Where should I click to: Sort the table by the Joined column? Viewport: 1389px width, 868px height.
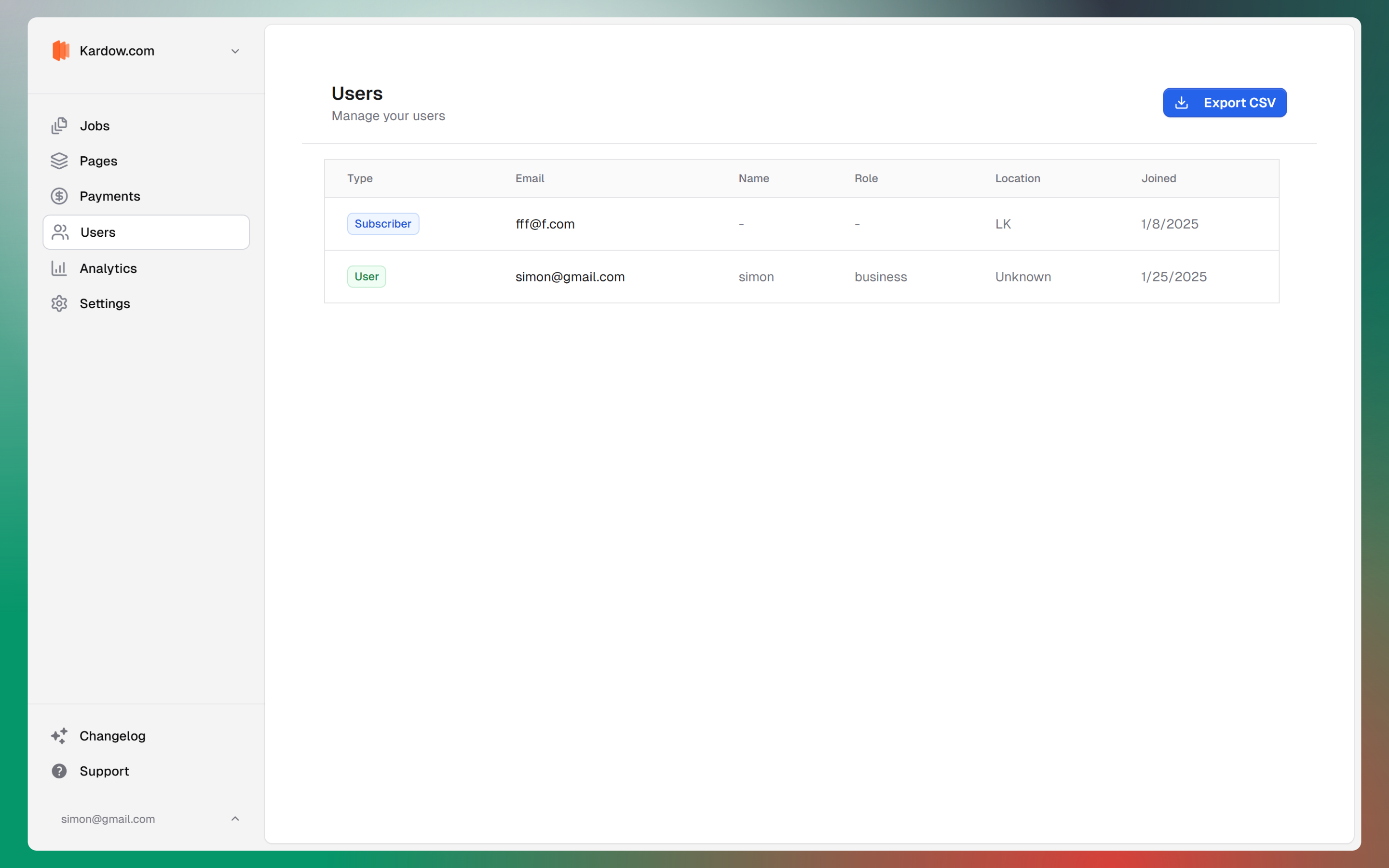tap(1158, 178)
